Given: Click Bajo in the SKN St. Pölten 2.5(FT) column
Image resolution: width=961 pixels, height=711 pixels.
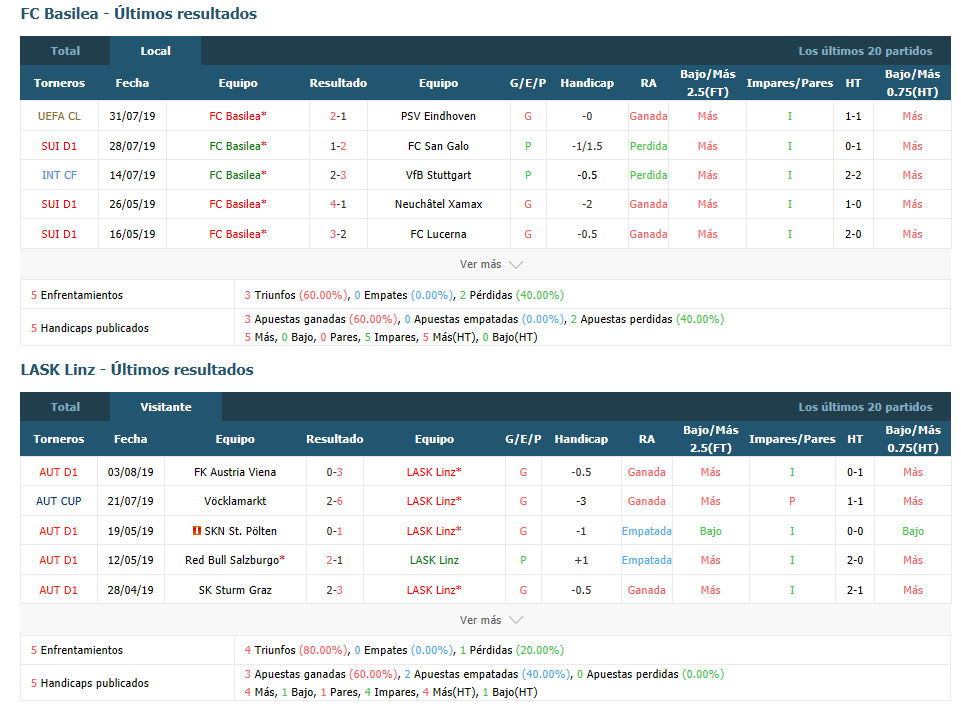Looking at the screenshot, I should click(x=710, y=531).
